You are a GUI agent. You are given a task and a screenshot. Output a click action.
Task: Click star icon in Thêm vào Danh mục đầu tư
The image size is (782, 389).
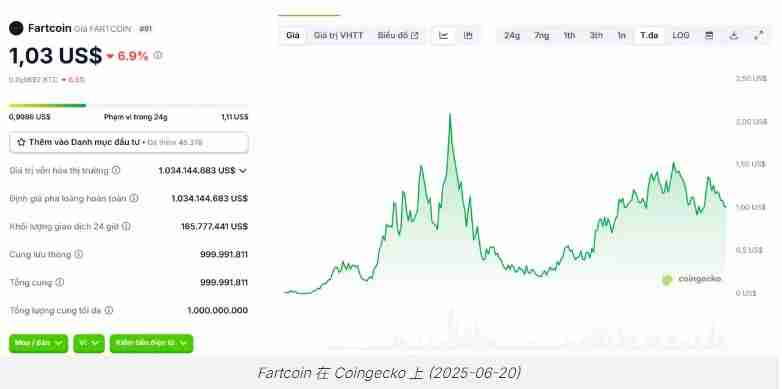21,142
